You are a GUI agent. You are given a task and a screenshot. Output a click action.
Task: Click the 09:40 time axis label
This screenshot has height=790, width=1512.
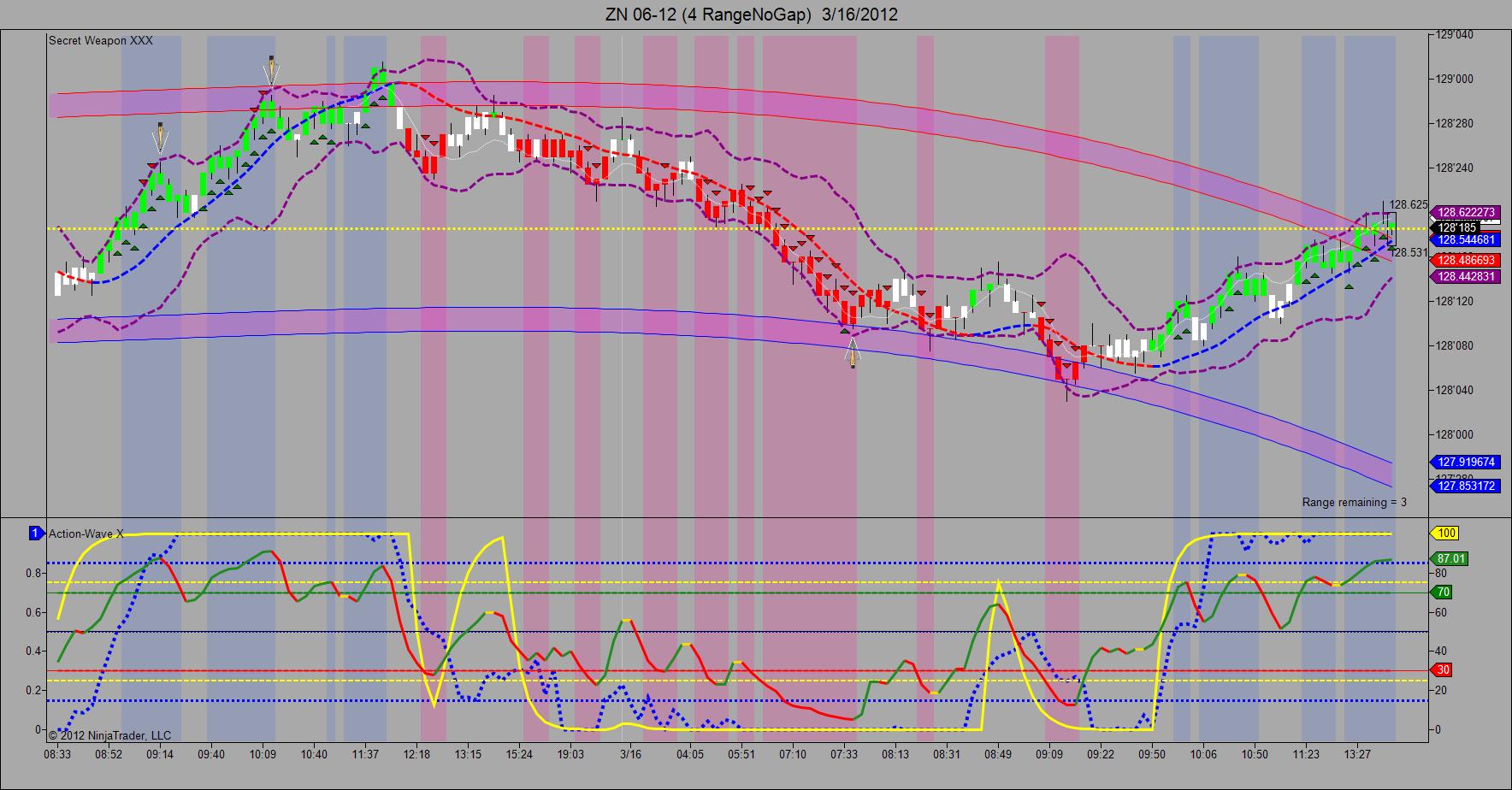pyautogui.click(x=211, y=755)
